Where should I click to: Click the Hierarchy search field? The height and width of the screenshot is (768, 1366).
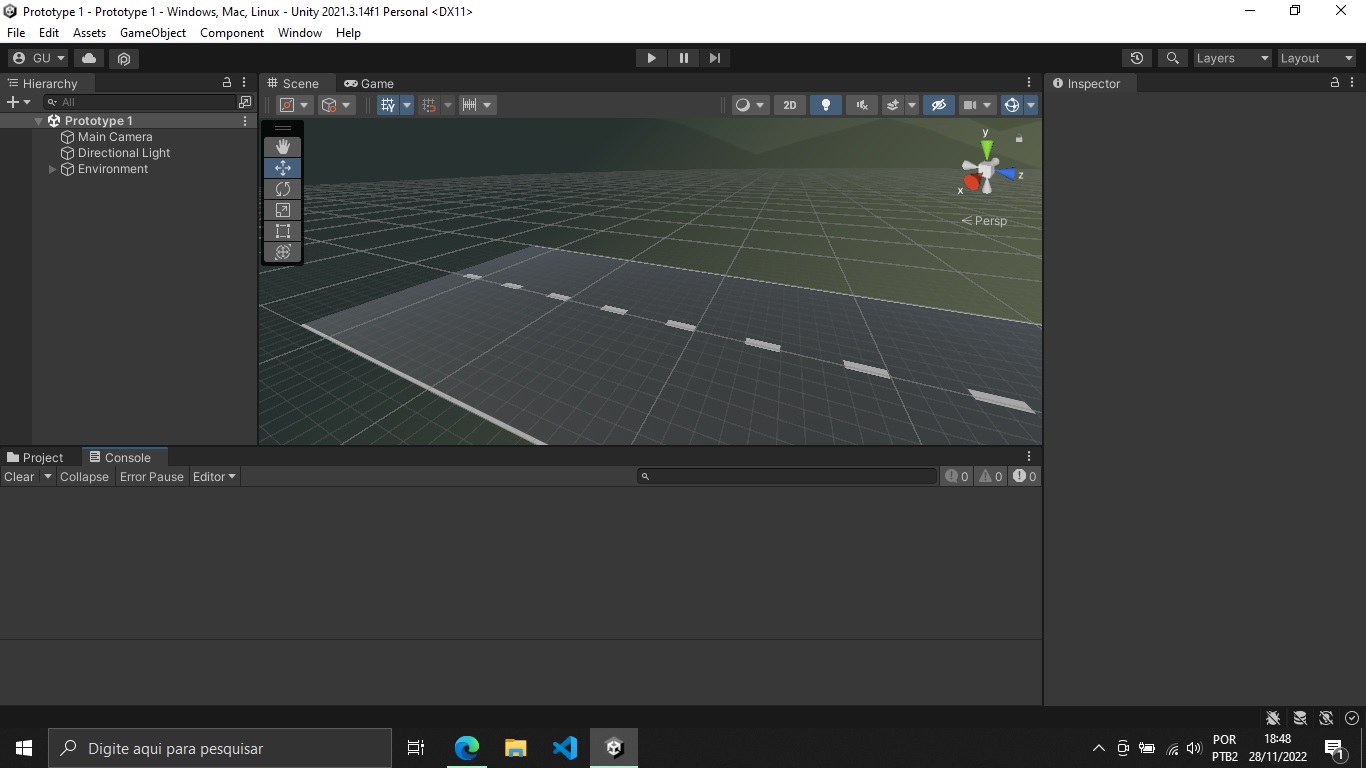coord(140,102)
